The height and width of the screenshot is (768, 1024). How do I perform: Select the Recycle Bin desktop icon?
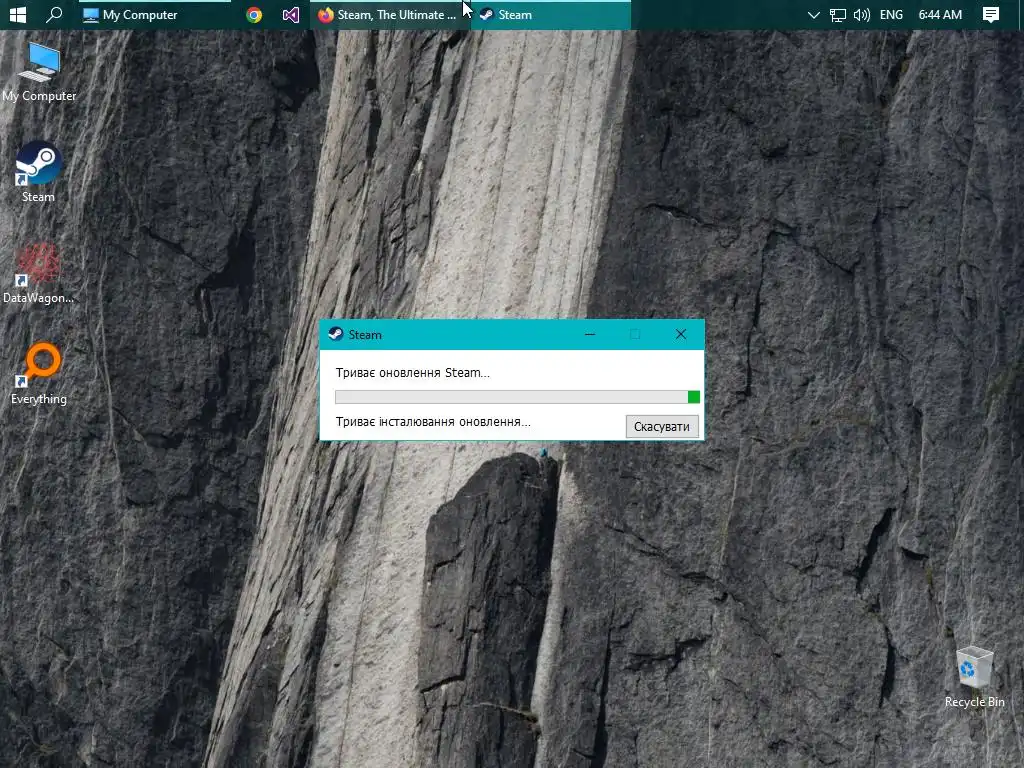point(974,677)
